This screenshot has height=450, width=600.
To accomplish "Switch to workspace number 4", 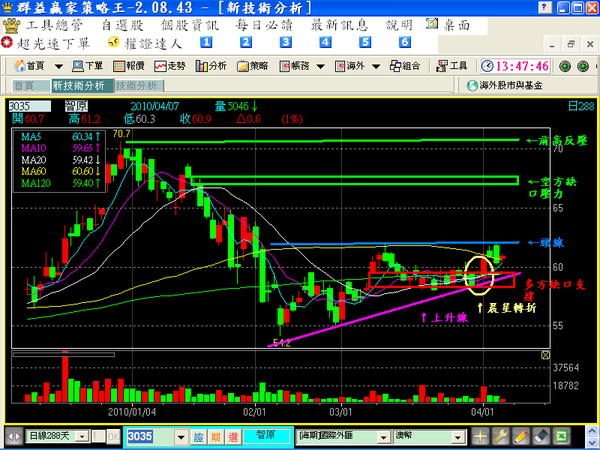I will click(325, 42).
